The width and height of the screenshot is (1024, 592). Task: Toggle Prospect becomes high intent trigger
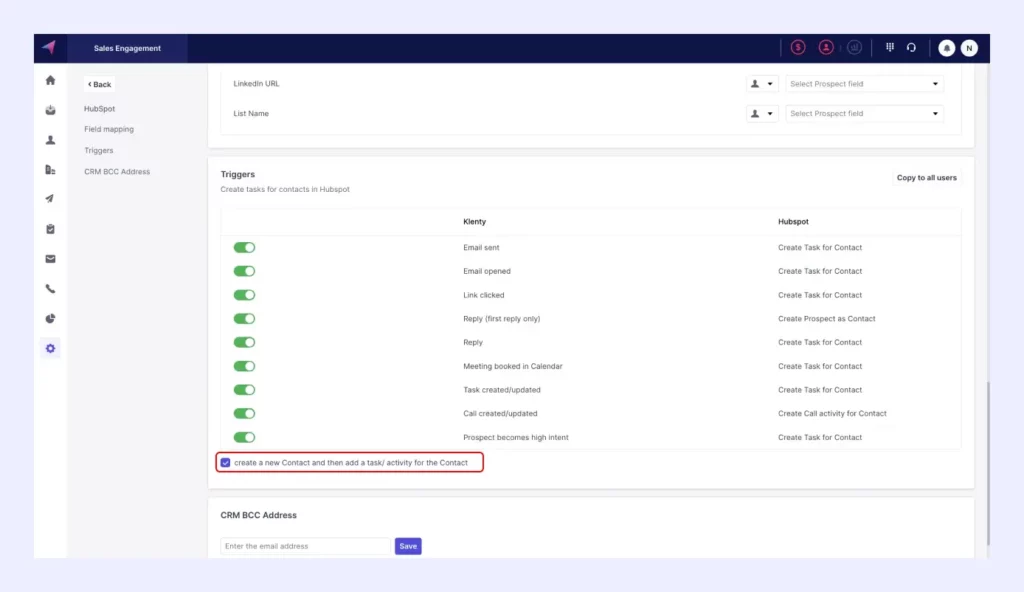pos(244,437)
